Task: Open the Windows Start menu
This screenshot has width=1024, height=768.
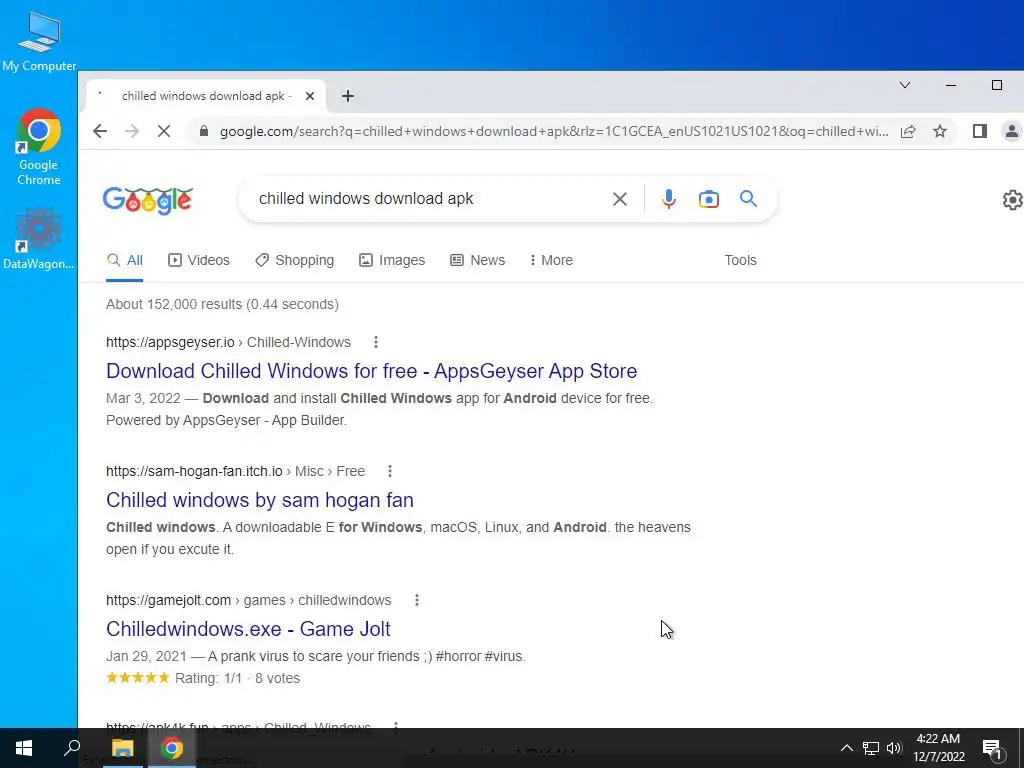Action: point(24,748)
